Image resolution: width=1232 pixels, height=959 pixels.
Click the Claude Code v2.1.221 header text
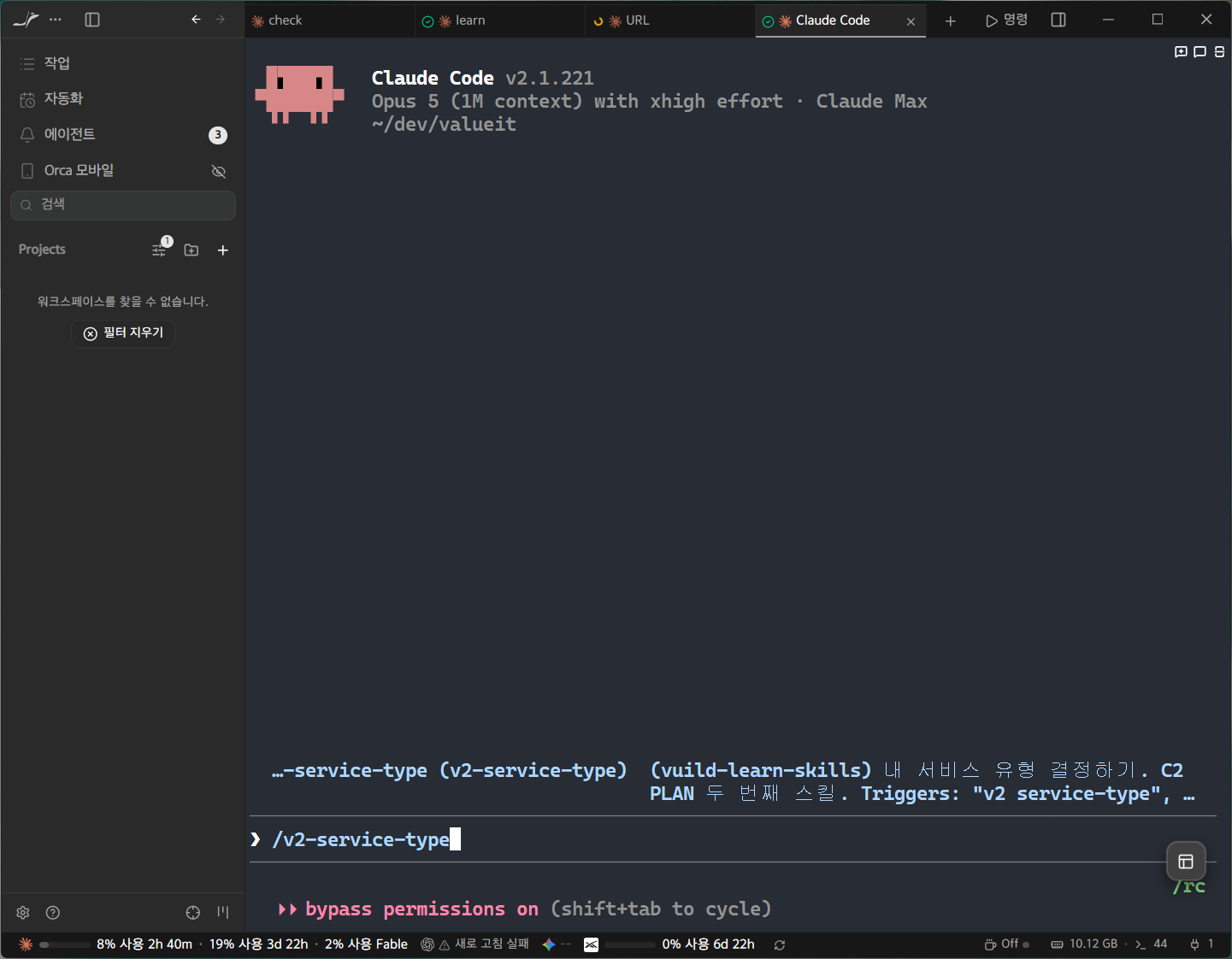click(x=482, y=78)
